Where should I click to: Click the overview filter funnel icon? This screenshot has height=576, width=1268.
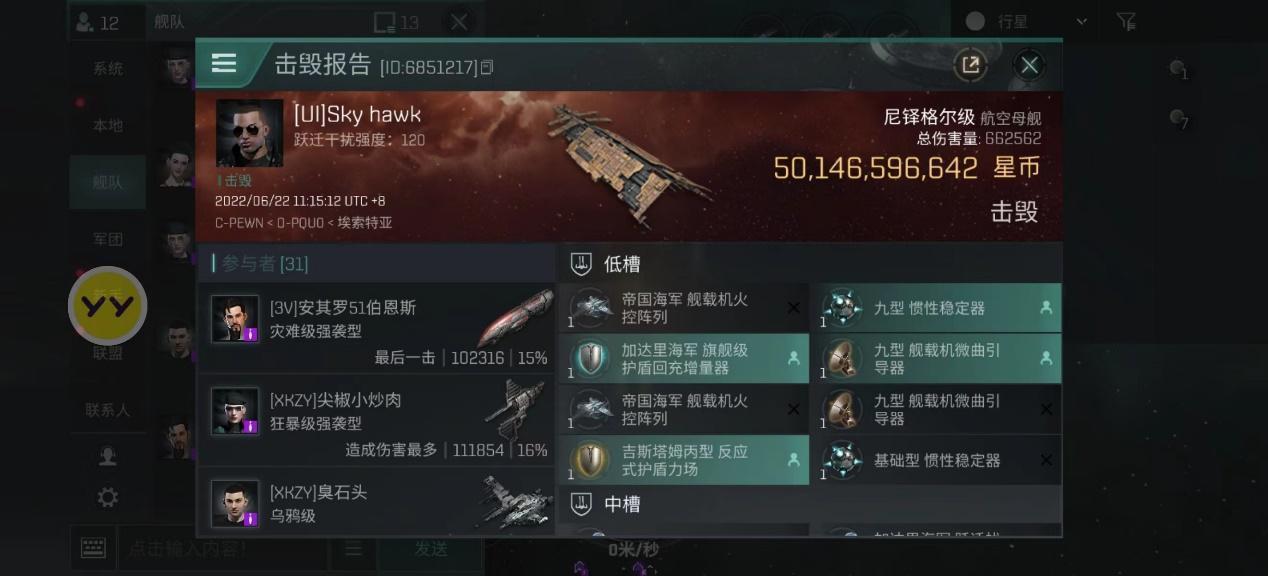(1126, 21)
